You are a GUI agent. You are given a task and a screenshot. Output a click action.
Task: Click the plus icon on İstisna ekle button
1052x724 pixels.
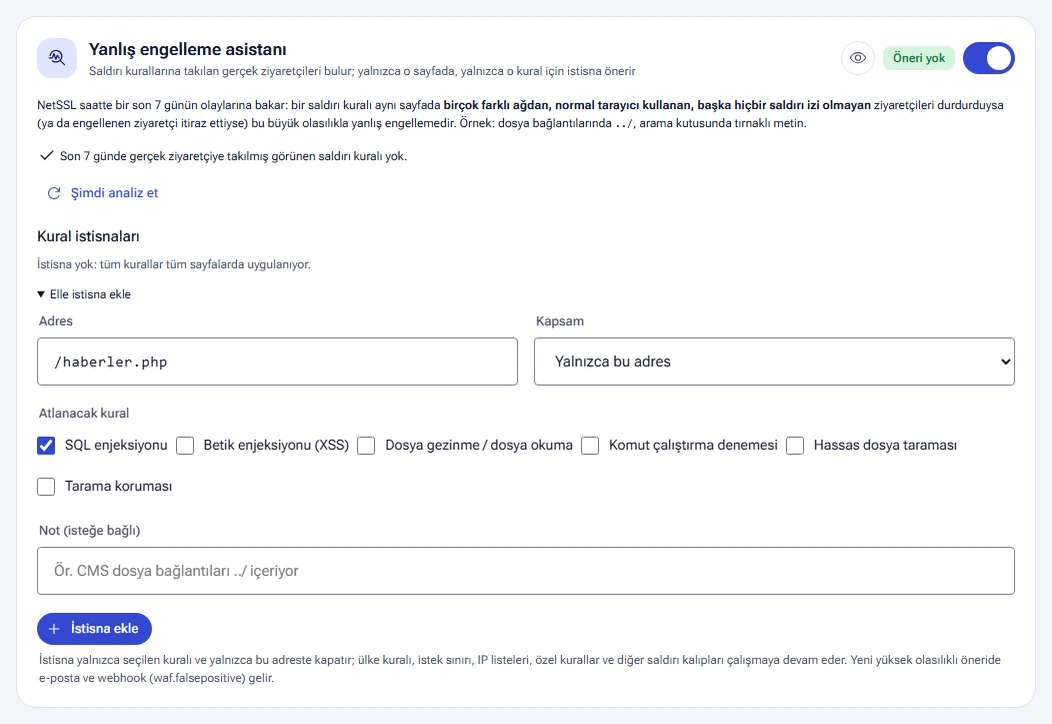(54, 629)
